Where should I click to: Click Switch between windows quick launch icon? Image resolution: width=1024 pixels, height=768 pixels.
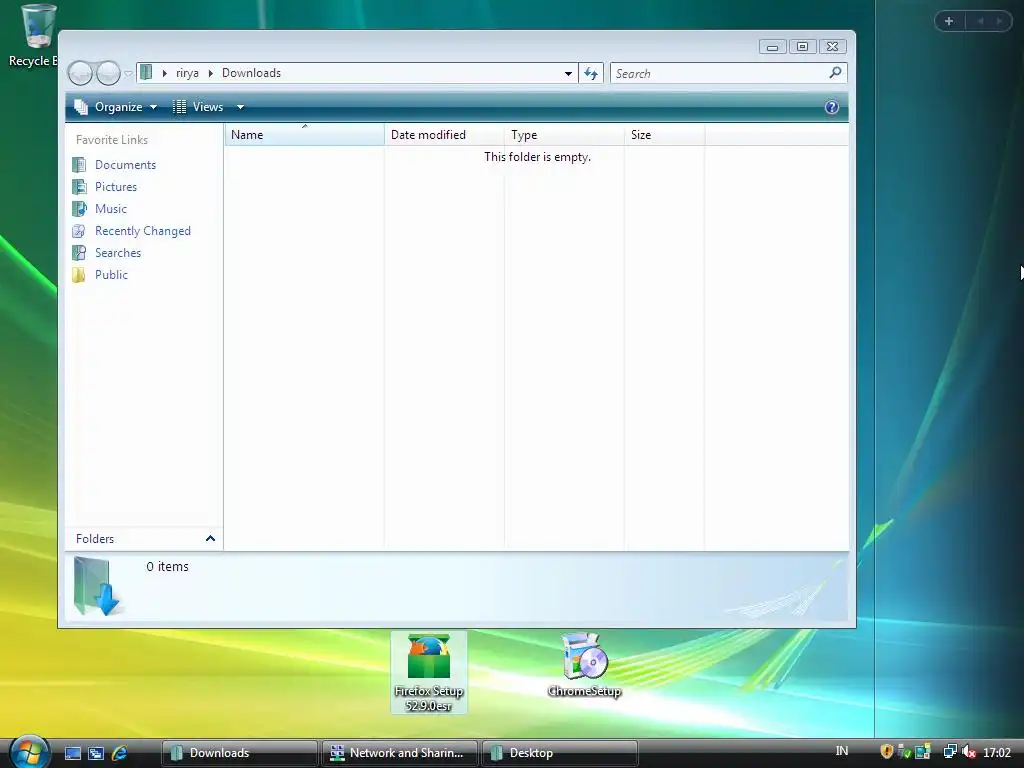coord(96,753)
